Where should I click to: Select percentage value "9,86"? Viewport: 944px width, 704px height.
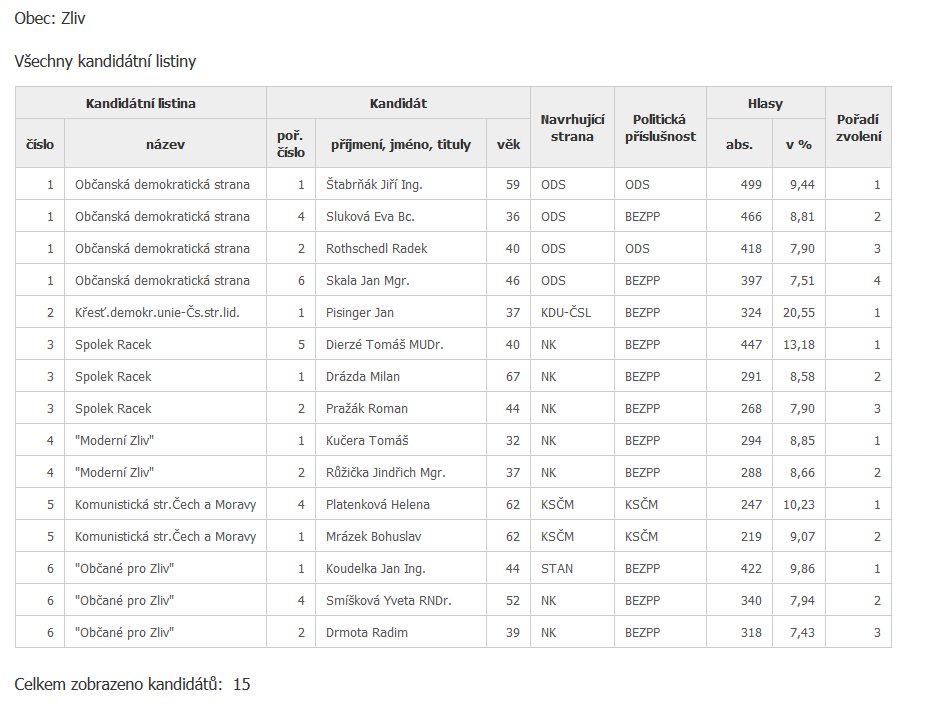(x=802, y=568)
